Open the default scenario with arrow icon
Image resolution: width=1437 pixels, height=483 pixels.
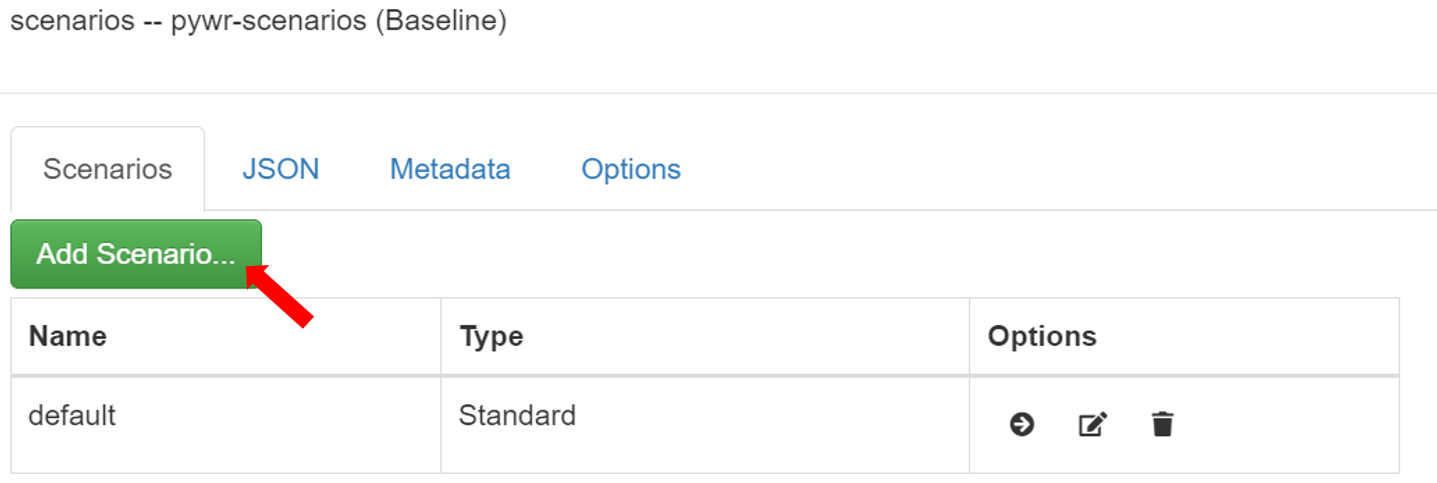(1021, 425)
